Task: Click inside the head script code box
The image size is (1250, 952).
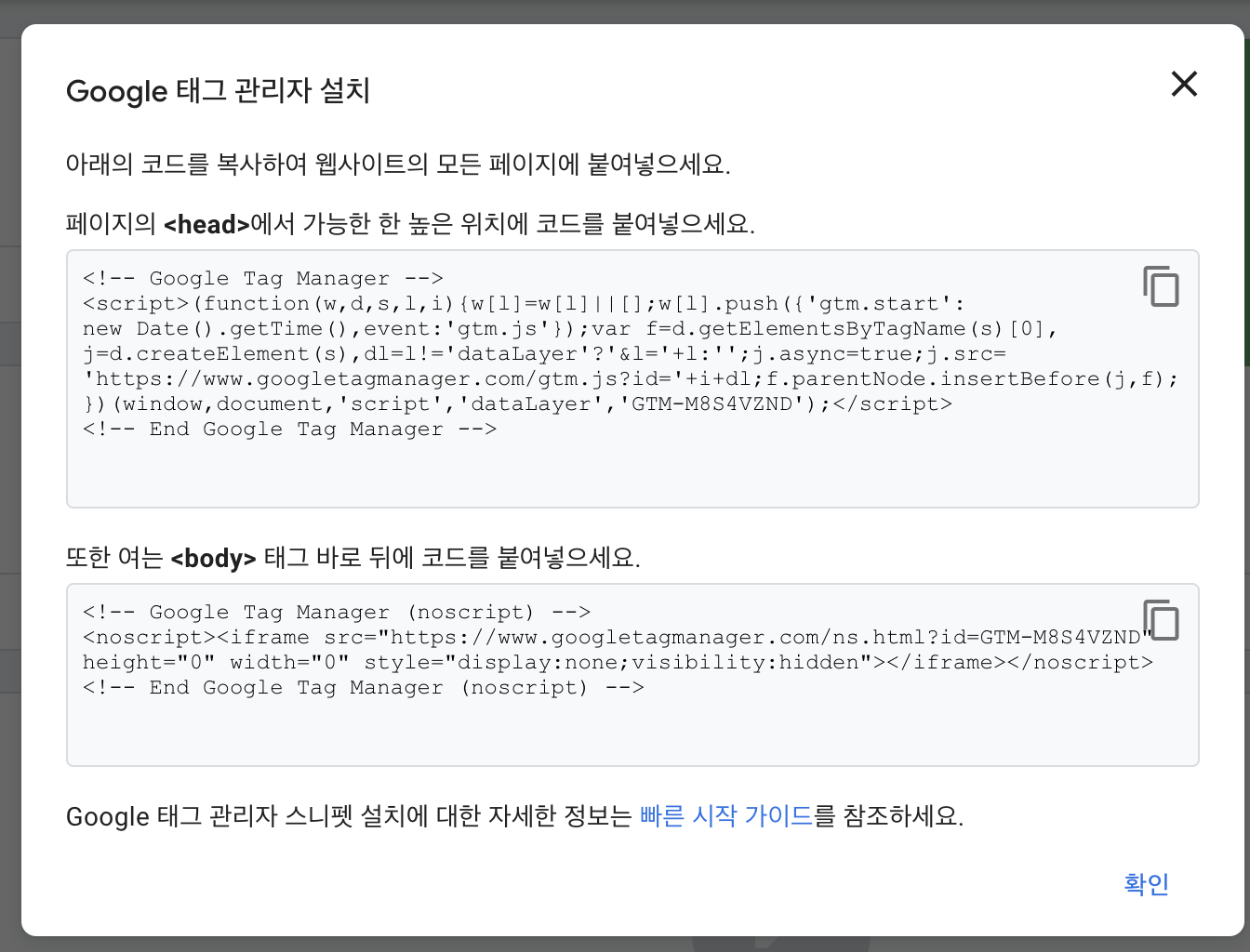Action: point(632,378)
